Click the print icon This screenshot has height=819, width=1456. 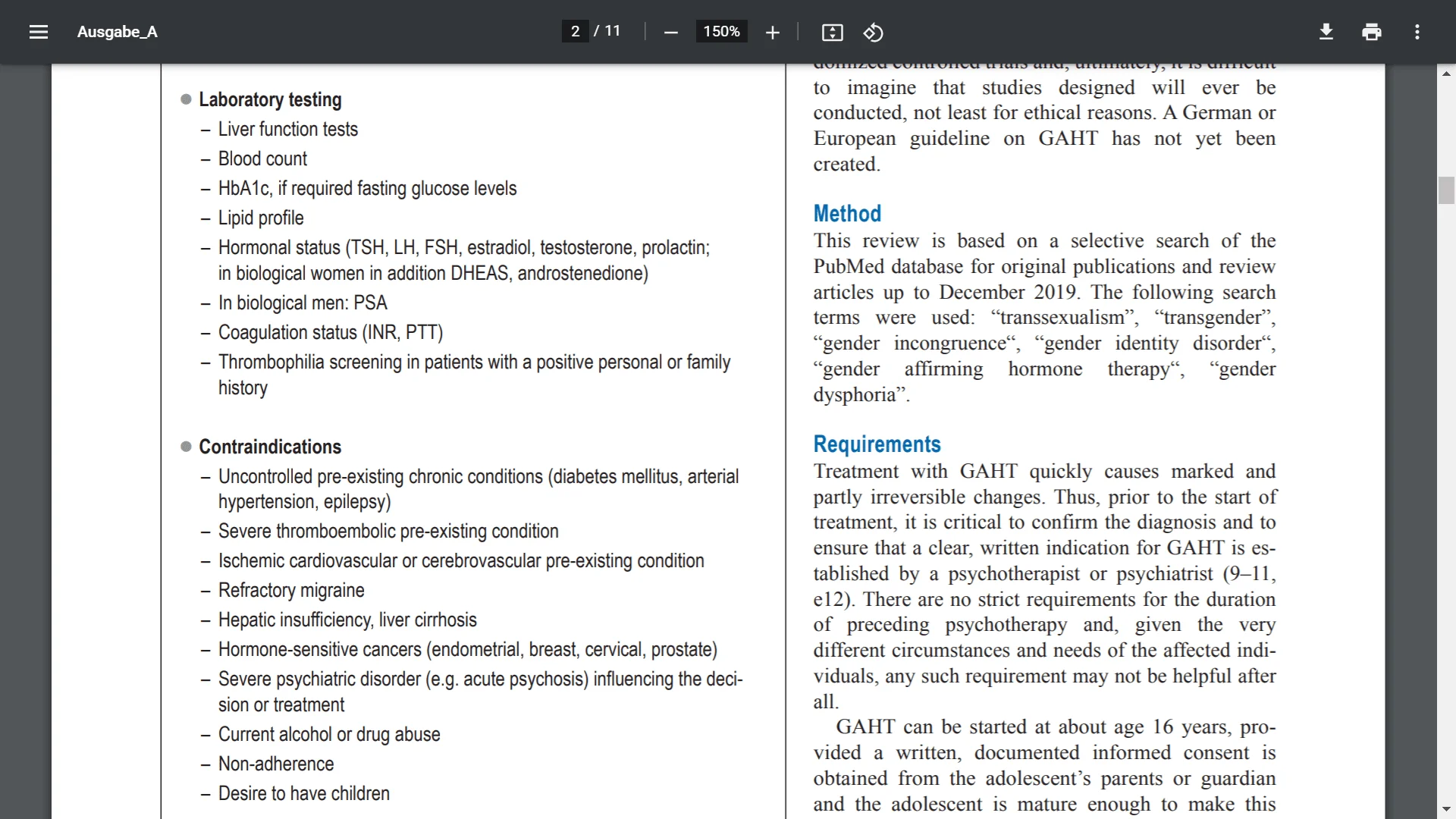click(1371, 32)
